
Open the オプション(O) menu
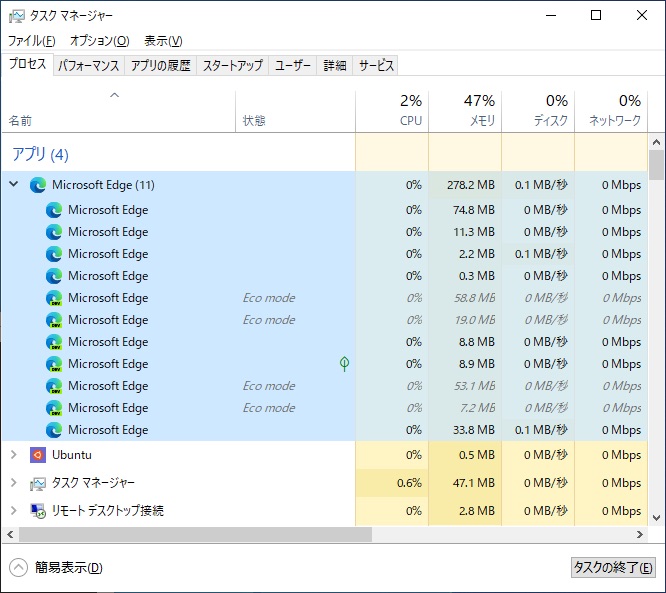point(99,41)
